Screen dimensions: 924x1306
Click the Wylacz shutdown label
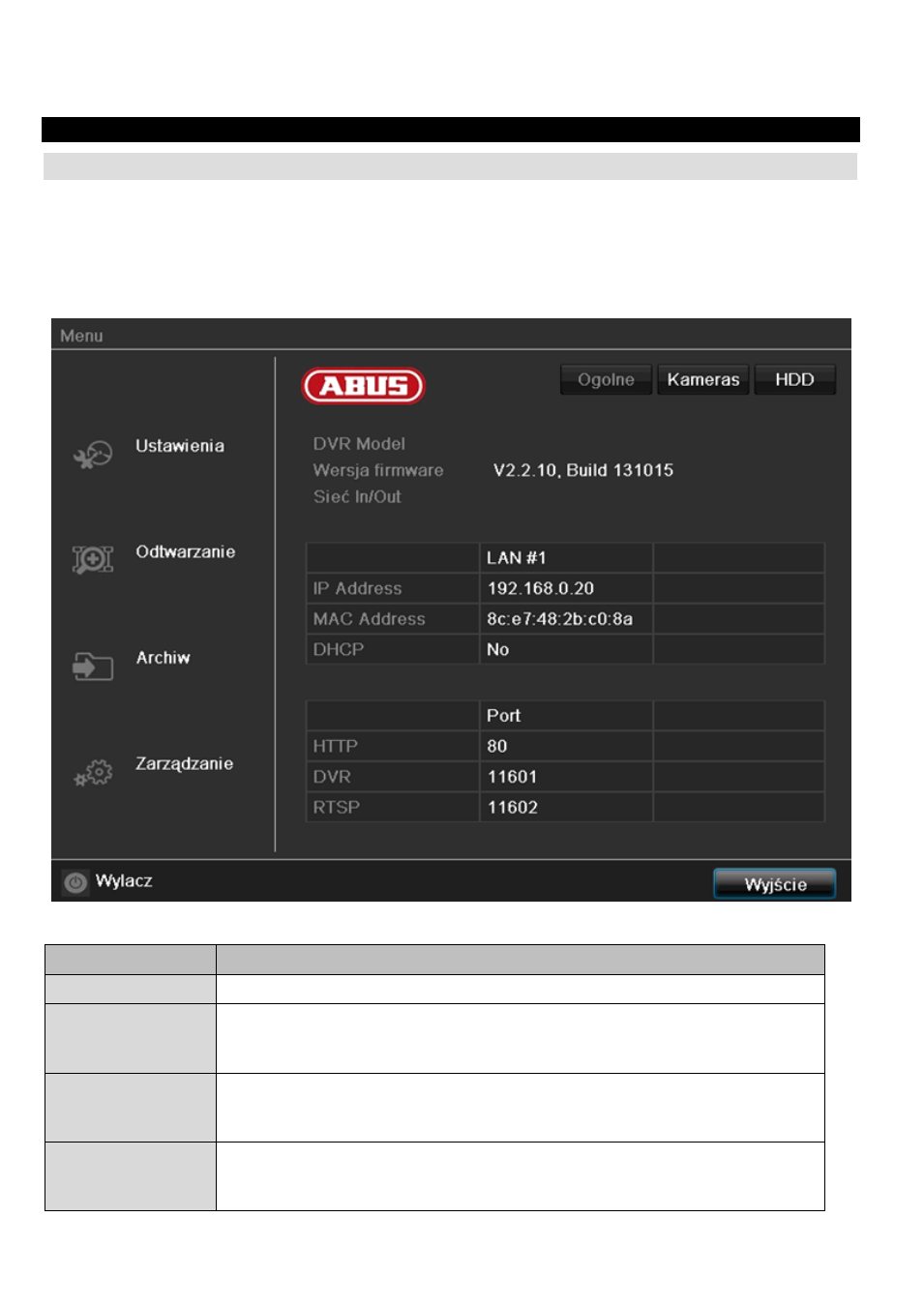point(124,881)
